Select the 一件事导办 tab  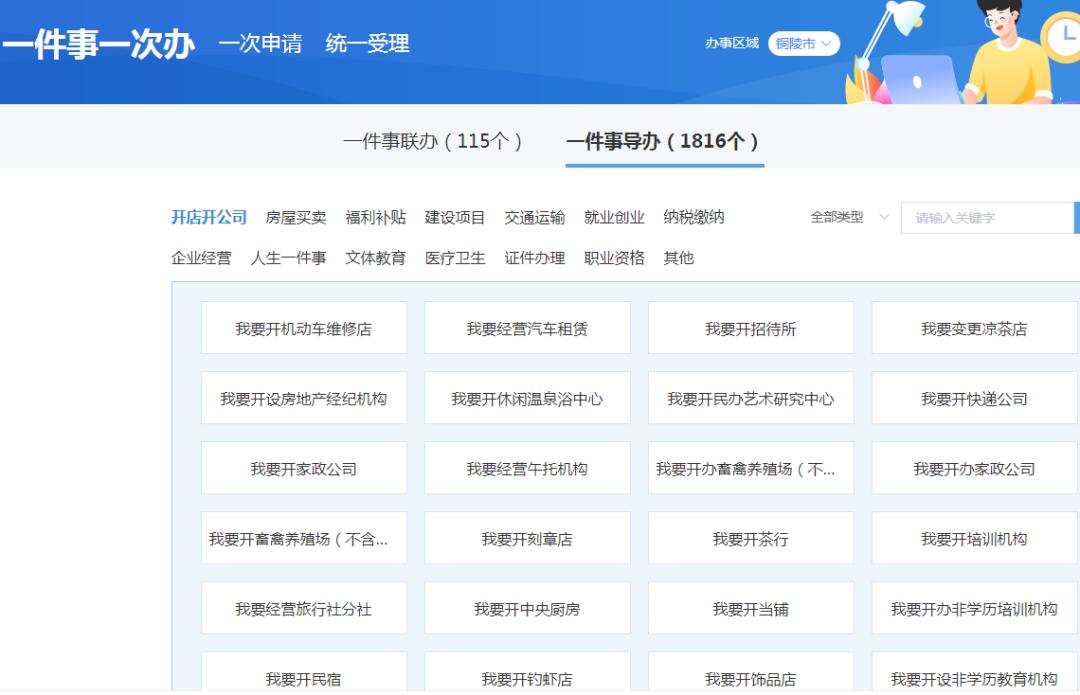point(664,141)
